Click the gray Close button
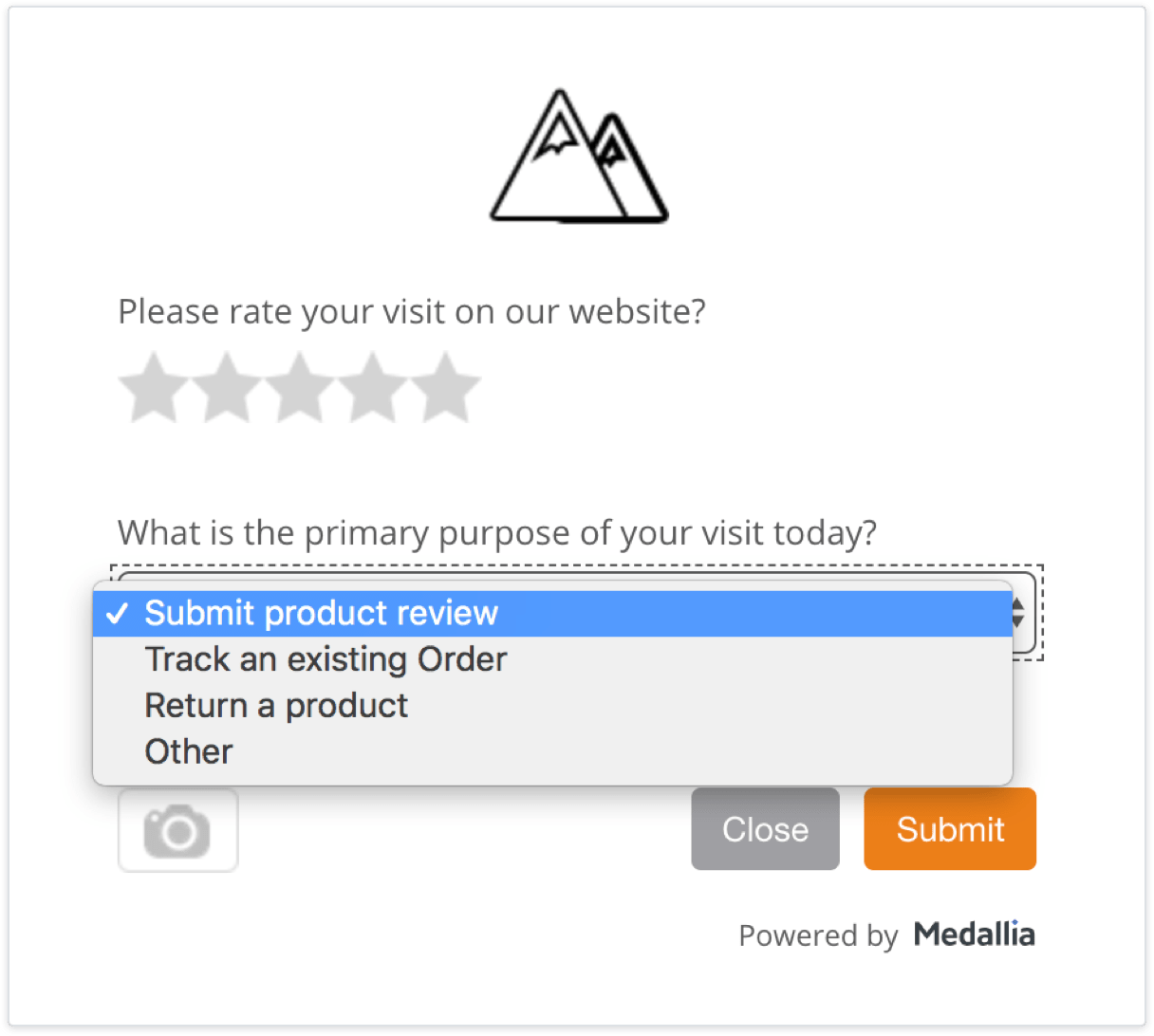1154x1036 pixels. point(765,829)
